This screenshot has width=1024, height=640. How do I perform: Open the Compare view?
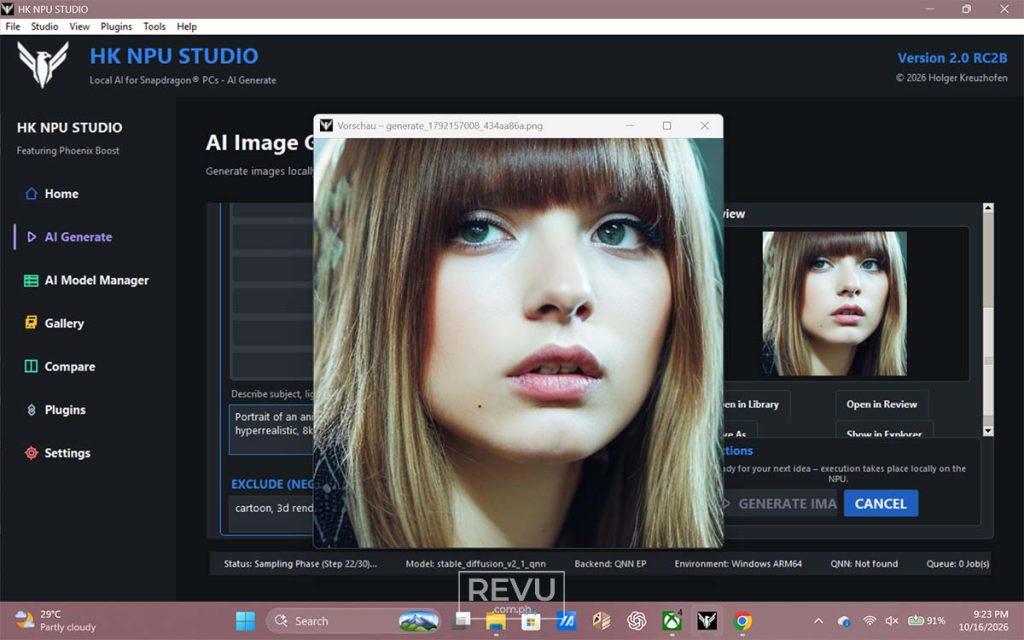point(60,366)
